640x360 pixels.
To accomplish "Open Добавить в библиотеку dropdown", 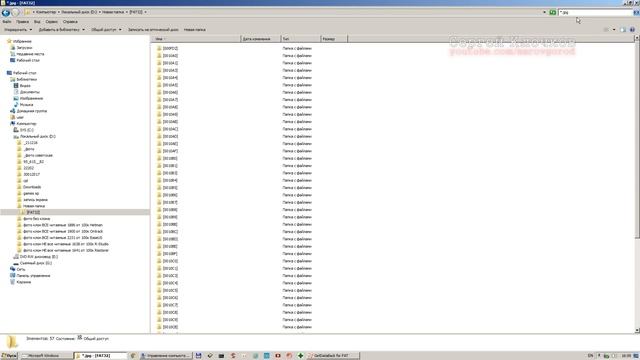I will 62,30.
